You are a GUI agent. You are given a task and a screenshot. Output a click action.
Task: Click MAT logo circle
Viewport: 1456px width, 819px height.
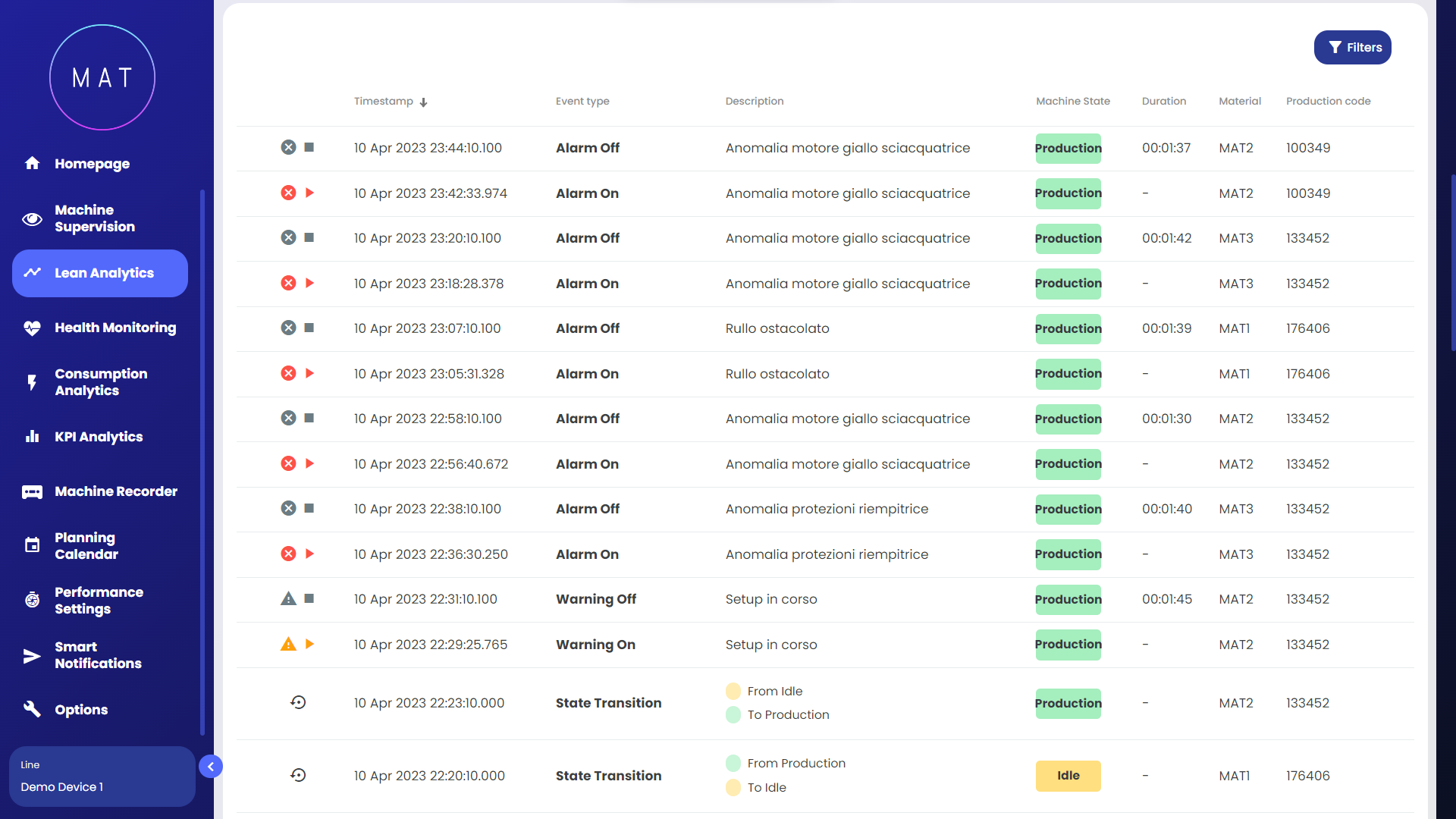[102, 77]
